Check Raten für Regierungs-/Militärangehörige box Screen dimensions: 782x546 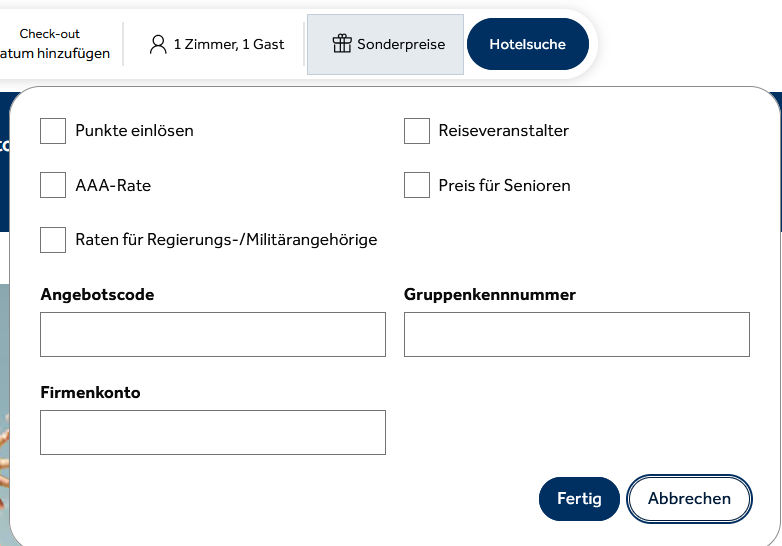pos(53,240)
